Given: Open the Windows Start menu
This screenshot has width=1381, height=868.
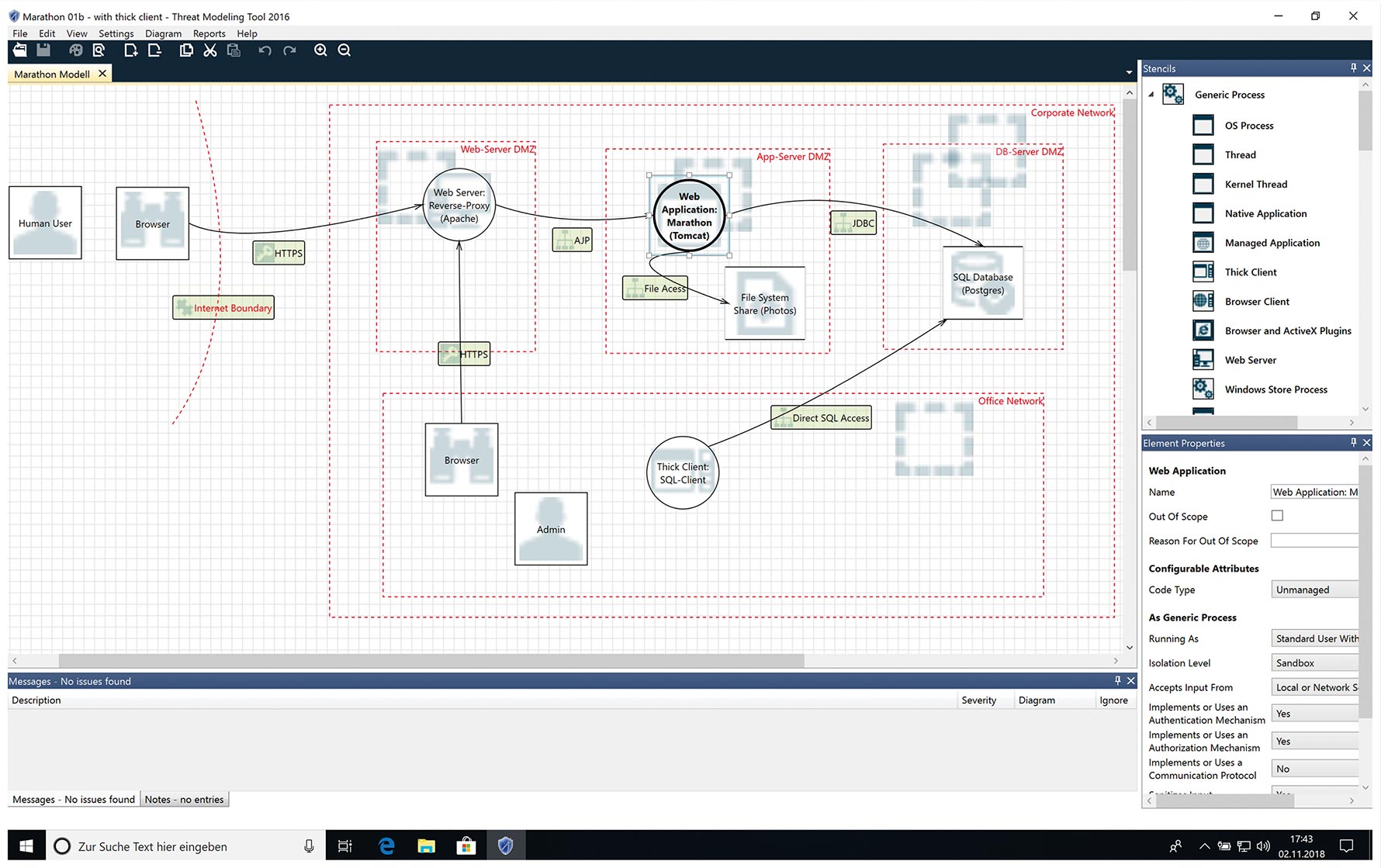Looking at the screenshot, I should [x=26, y=846].
